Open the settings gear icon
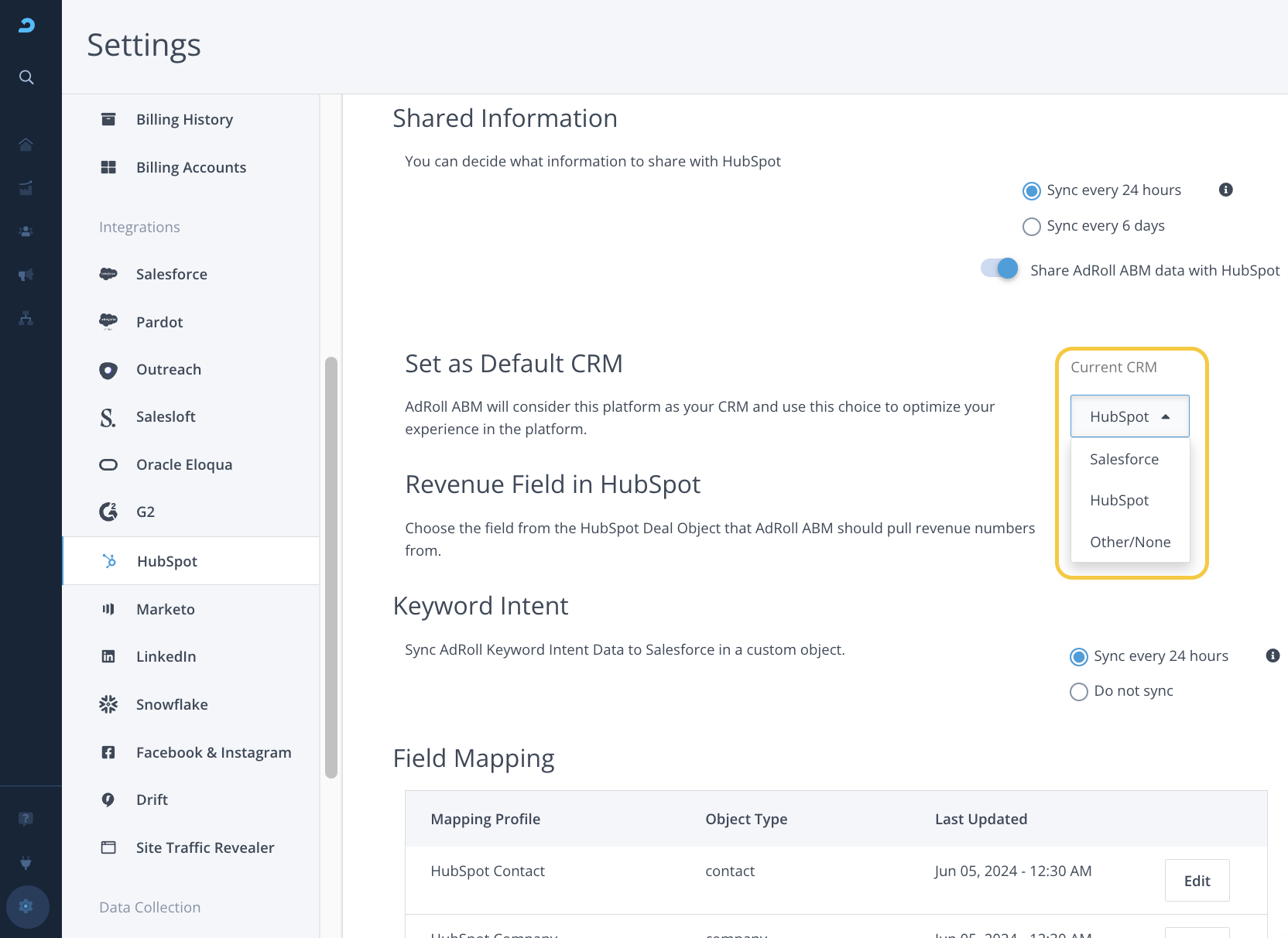Screen dimensions: 1288x938 [27, 906]
